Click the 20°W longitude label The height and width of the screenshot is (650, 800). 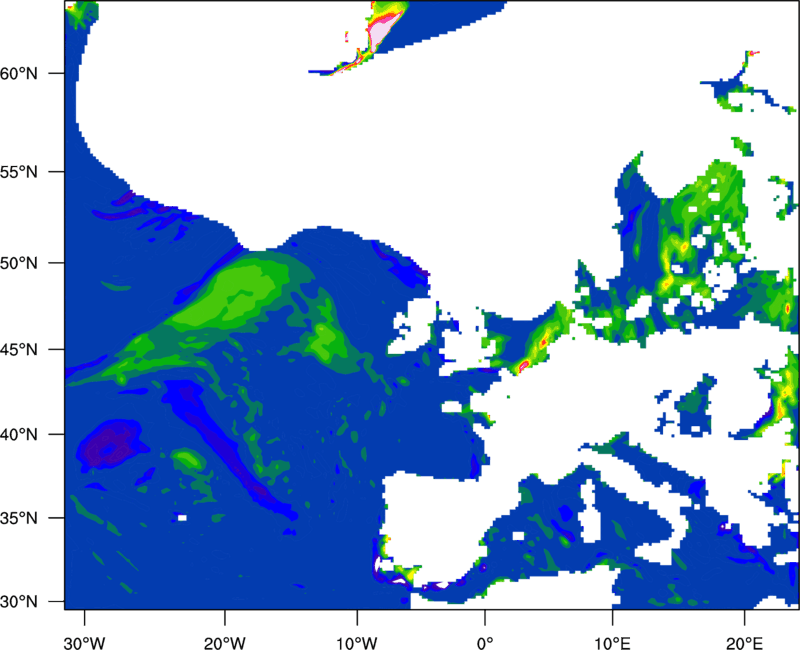(224, 643)
